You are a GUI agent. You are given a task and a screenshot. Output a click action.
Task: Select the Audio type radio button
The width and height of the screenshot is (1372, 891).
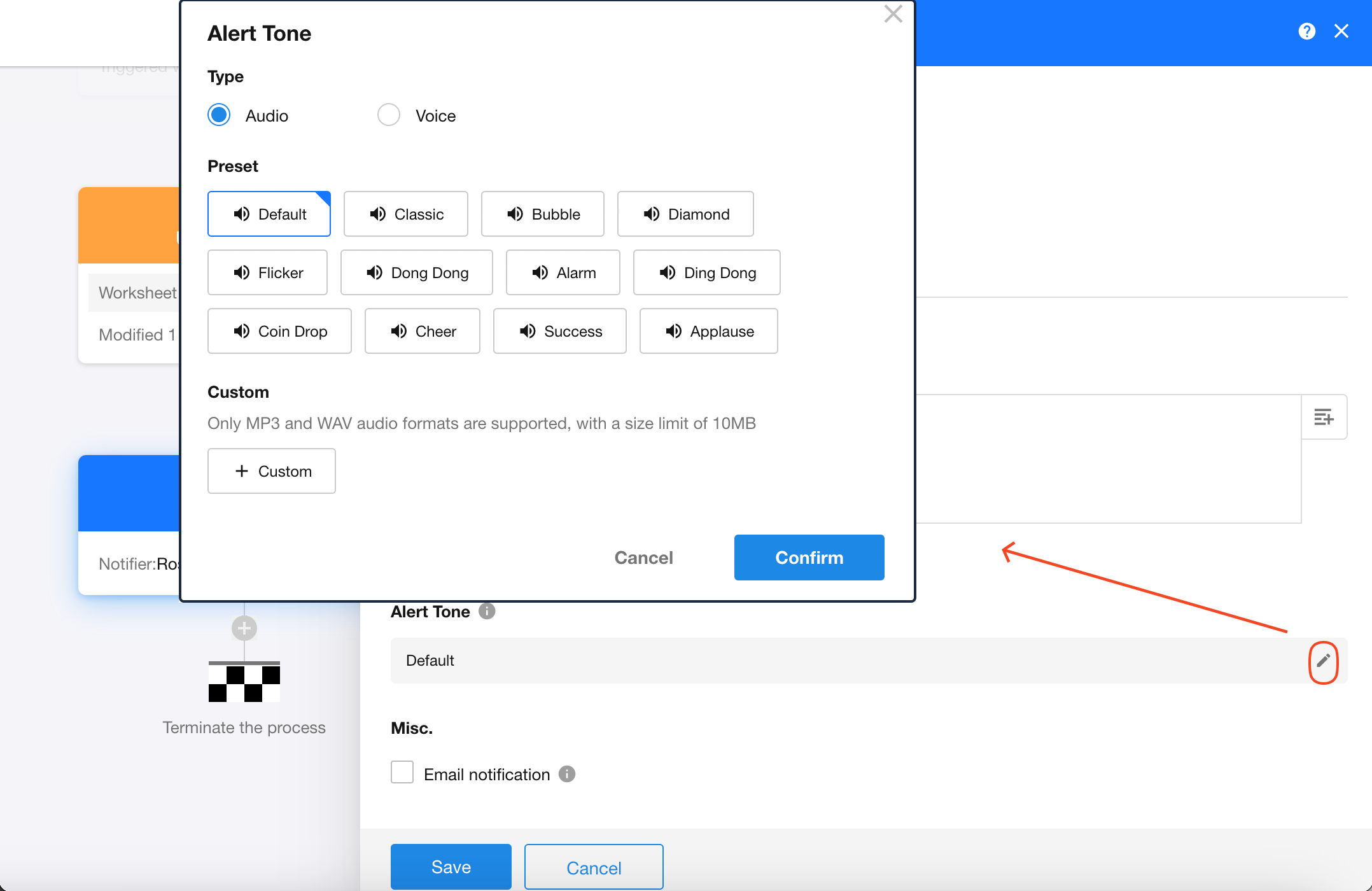click(219, 115)
